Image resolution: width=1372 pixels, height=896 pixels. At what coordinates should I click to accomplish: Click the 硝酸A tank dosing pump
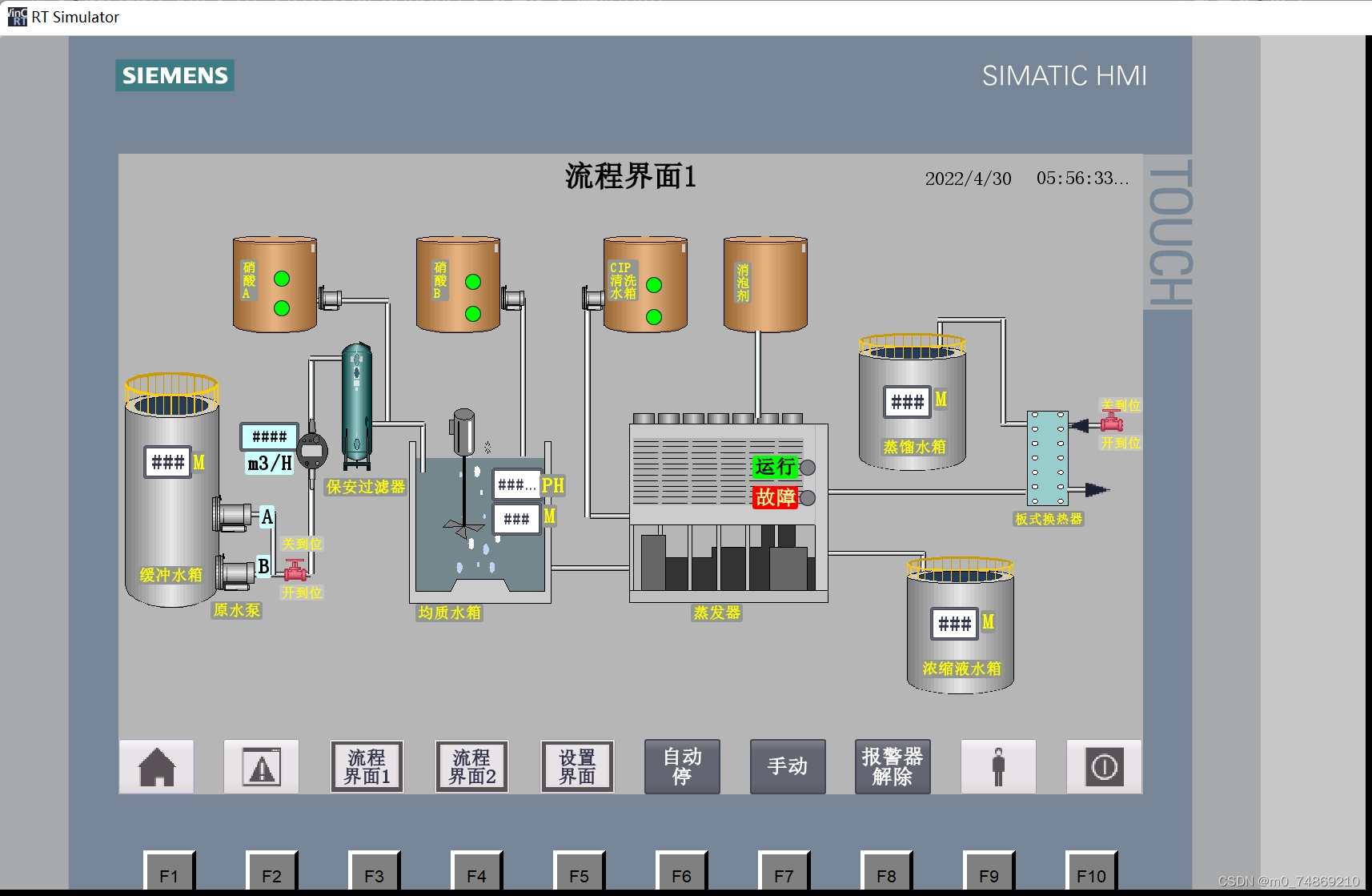click(330, 299)
